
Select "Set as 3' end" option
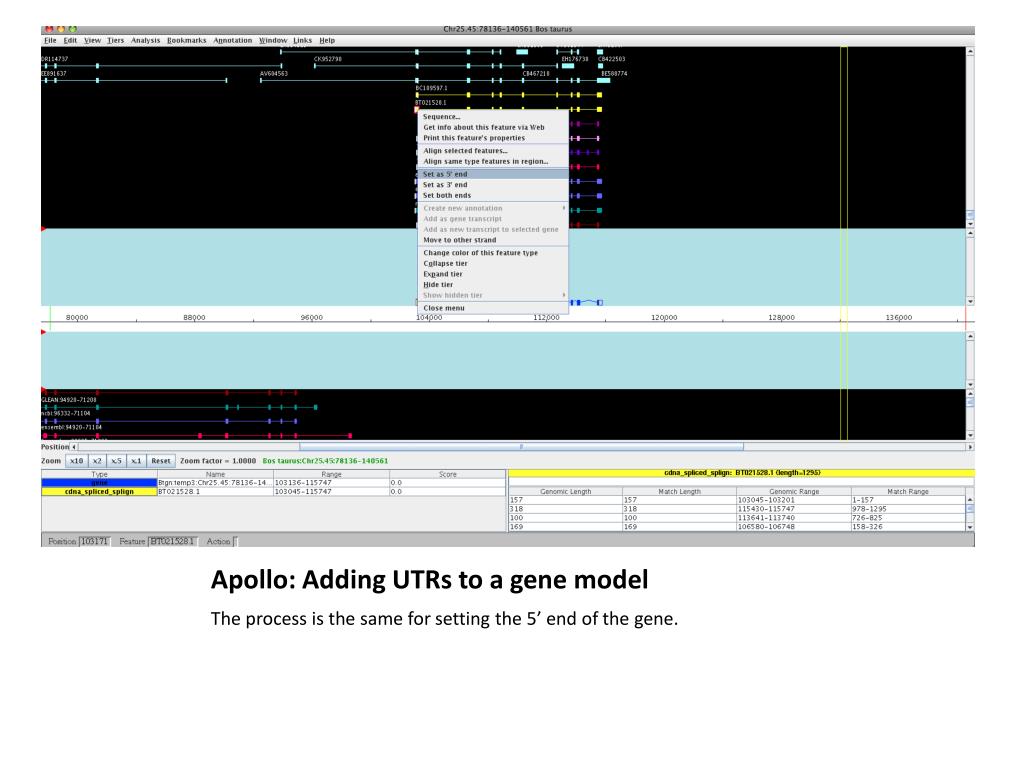pos(493,185)
